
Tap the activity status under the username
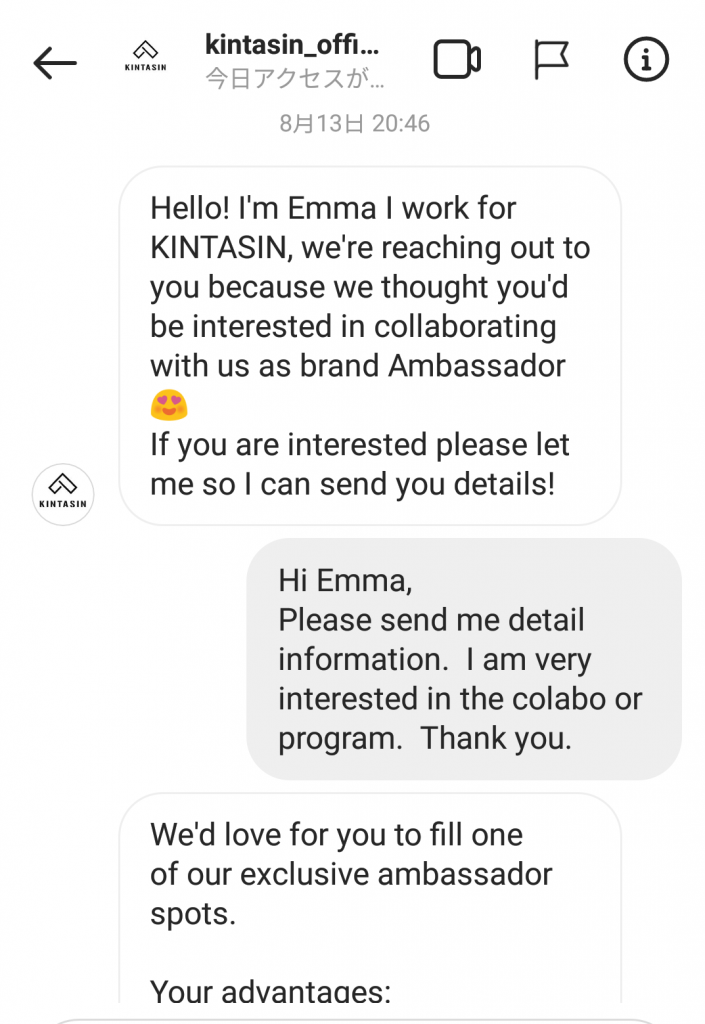coord(295,79)
